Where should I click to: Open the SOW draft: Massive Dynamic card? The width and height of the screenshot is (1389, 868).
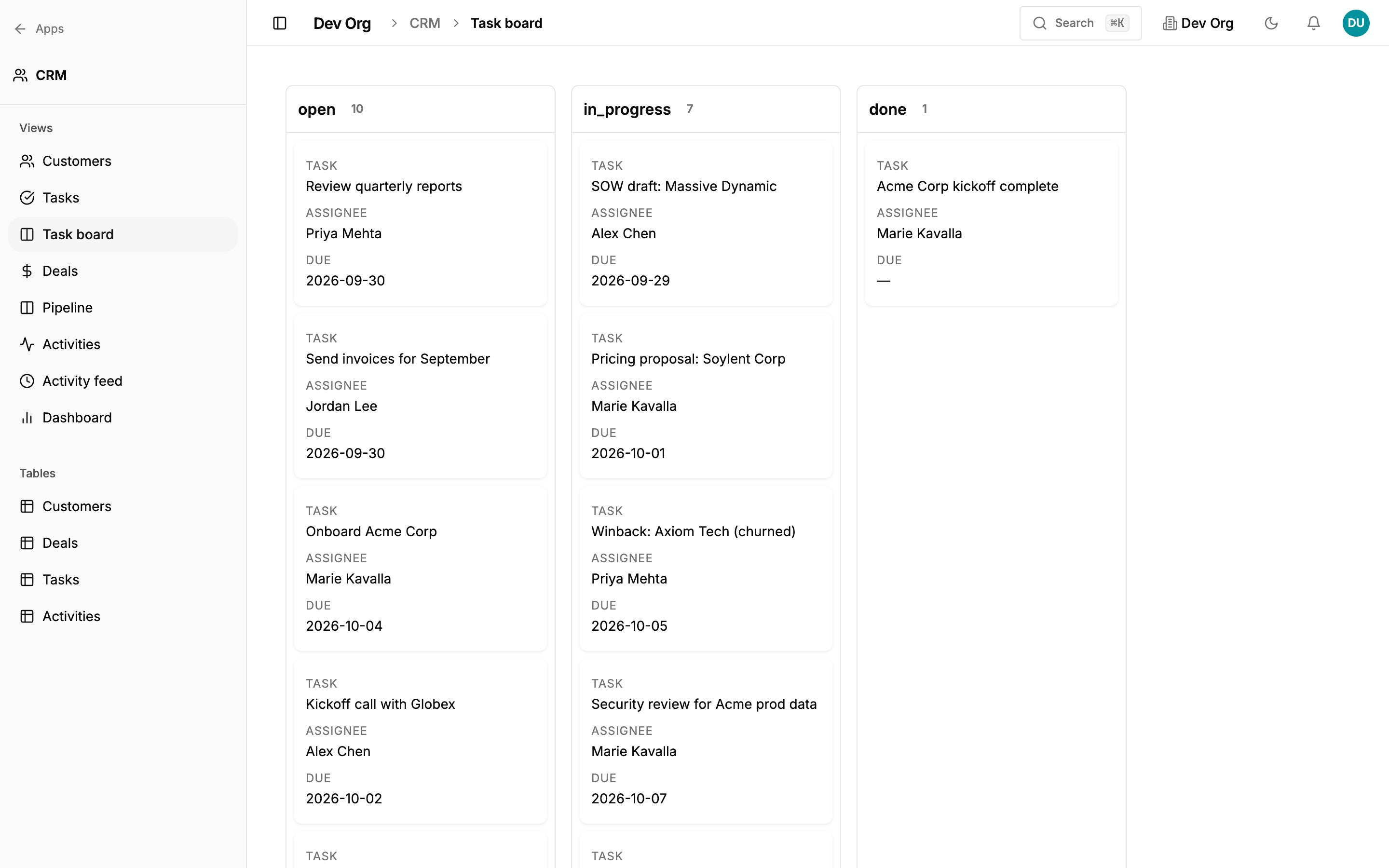(x=706, y=223)
